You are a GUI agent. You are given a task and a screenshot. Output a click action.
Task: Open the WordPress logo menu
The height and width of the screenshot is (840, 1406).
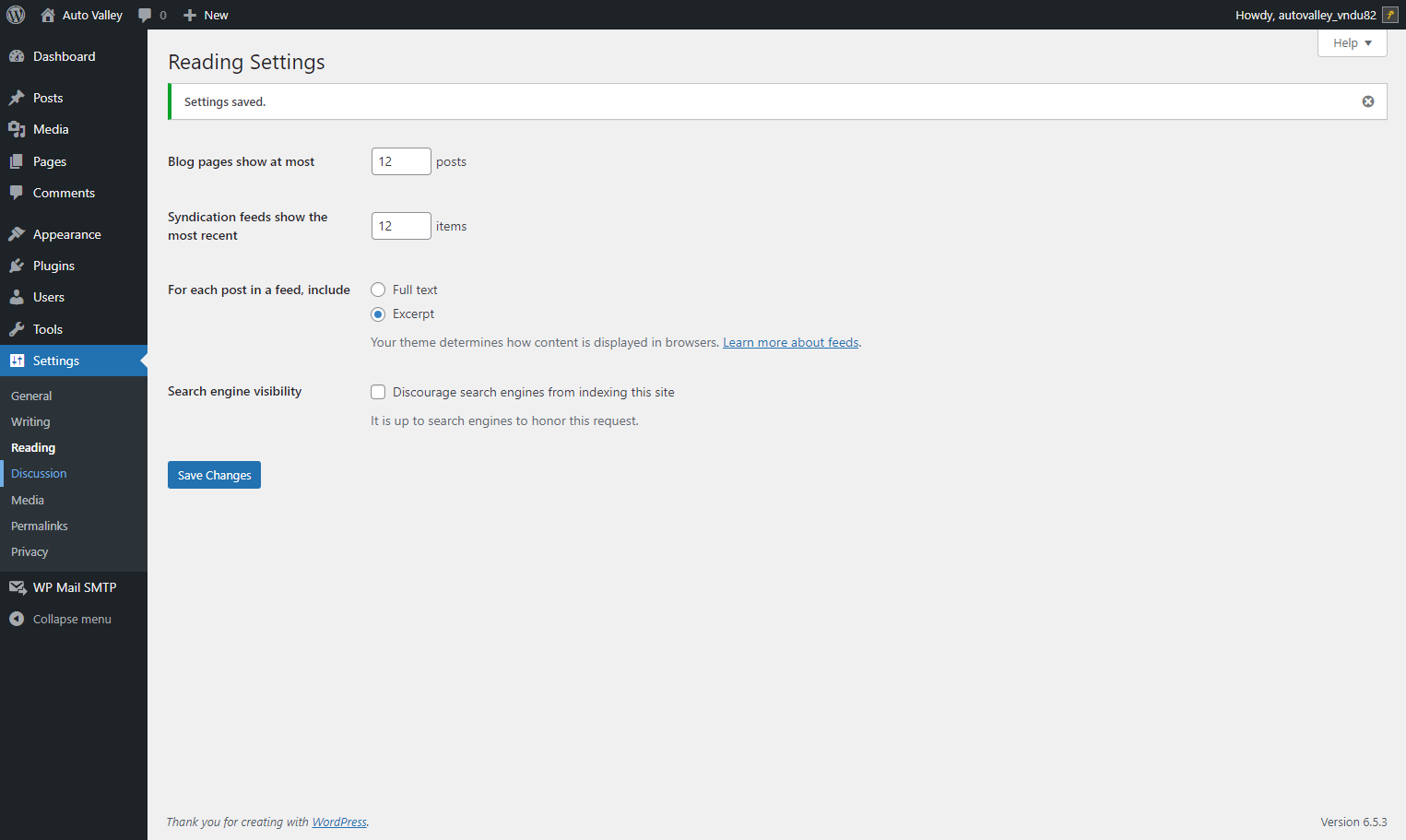coord(16,15)
